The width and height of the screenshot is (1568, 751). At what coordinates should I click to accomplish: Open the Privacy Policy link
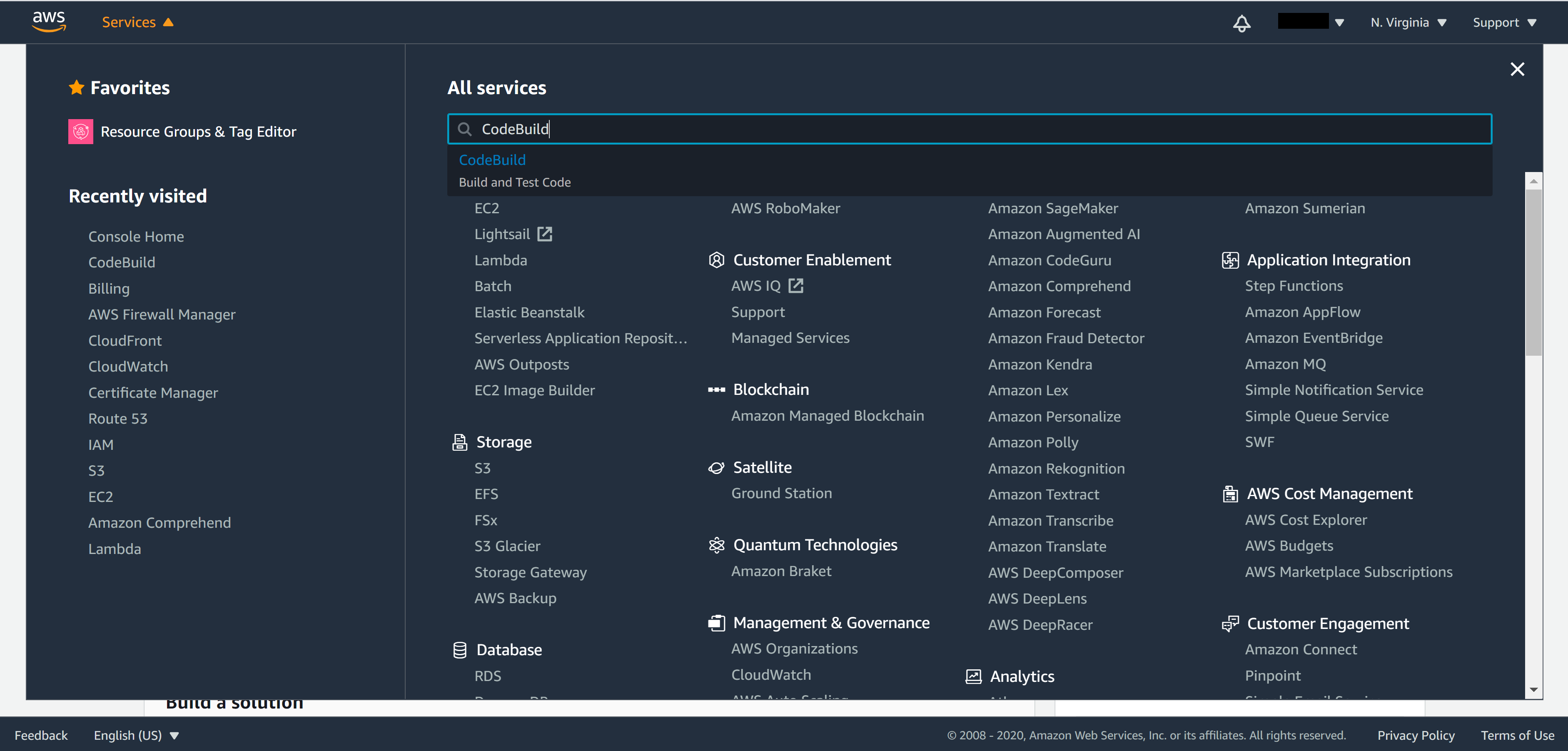[1416, 735]
